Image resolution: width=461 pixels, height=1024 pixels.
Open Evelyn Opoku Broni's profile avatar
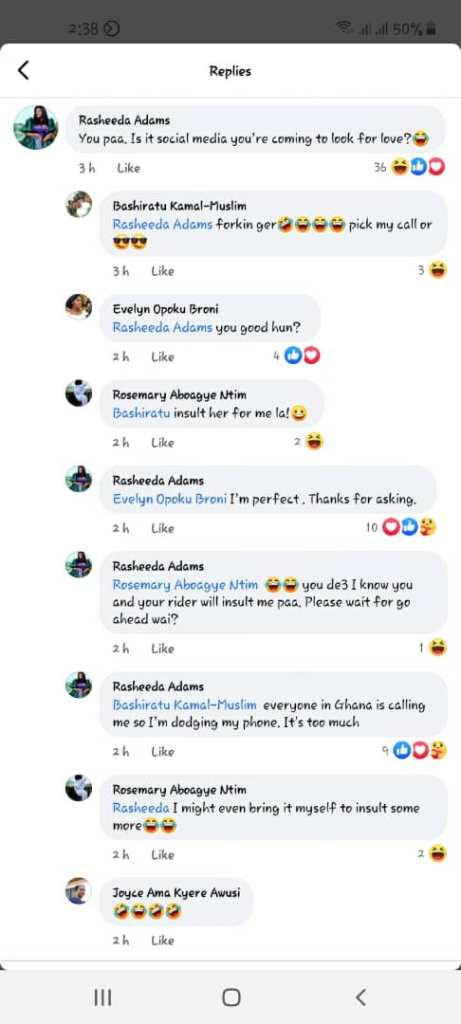coord(78,307)
